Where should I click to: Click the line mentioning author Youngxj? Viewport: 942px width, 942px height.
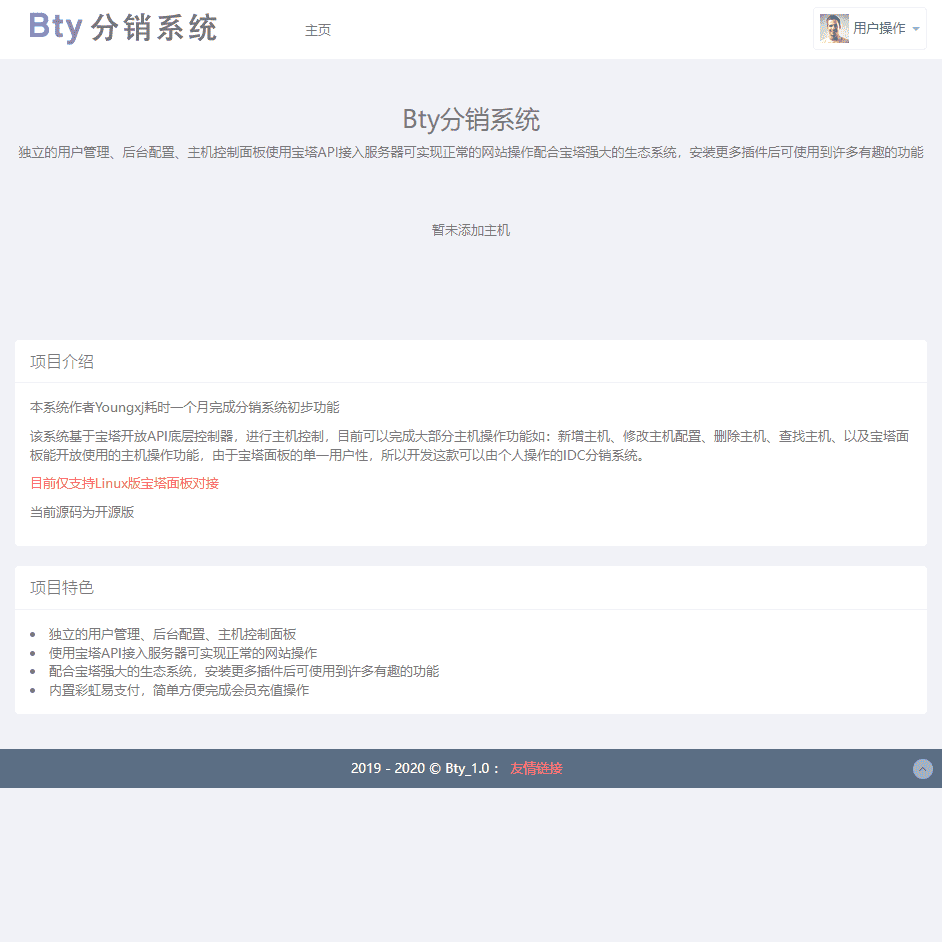[x=185, y=407]
